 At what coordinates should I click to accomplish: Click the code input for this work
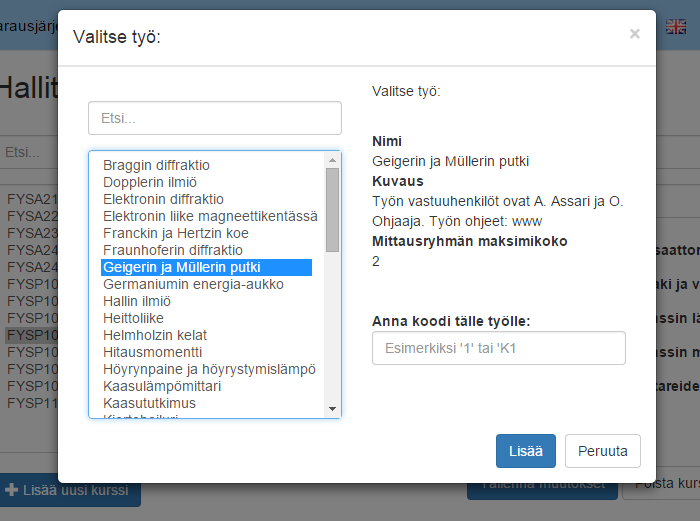[x=499, y=348]
